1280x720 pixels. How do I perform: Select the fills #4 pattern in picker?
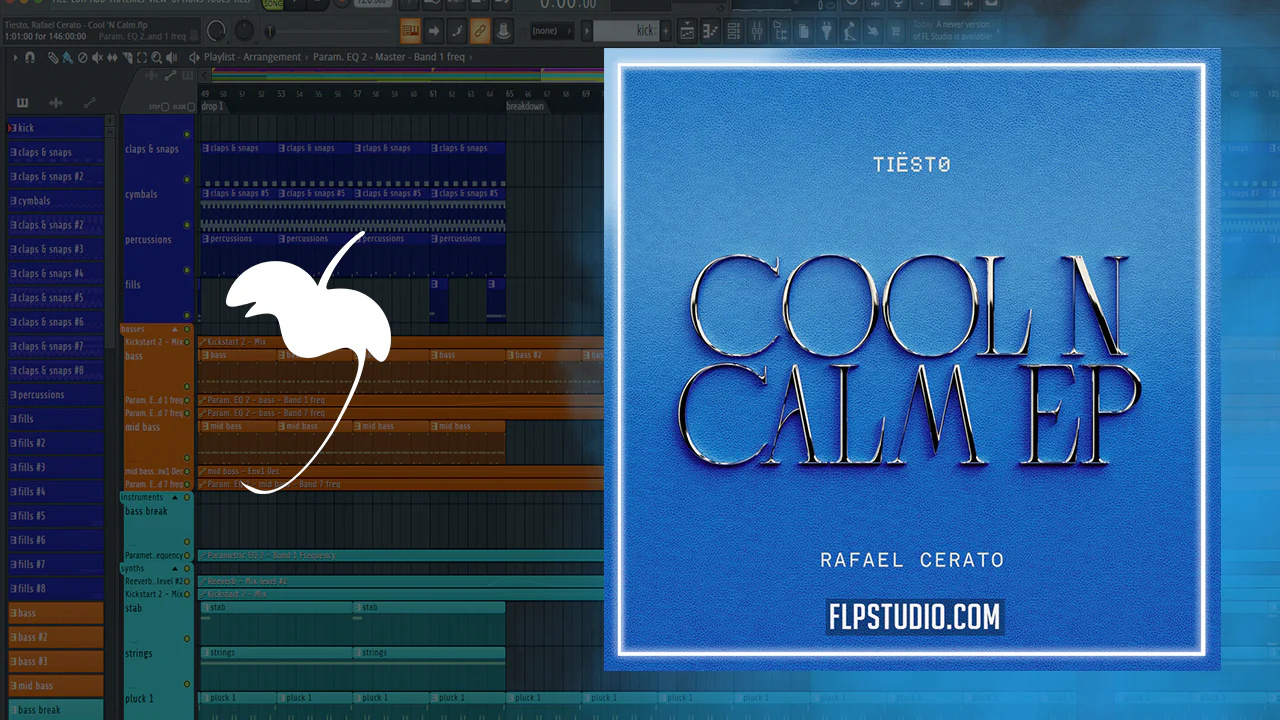56,492
